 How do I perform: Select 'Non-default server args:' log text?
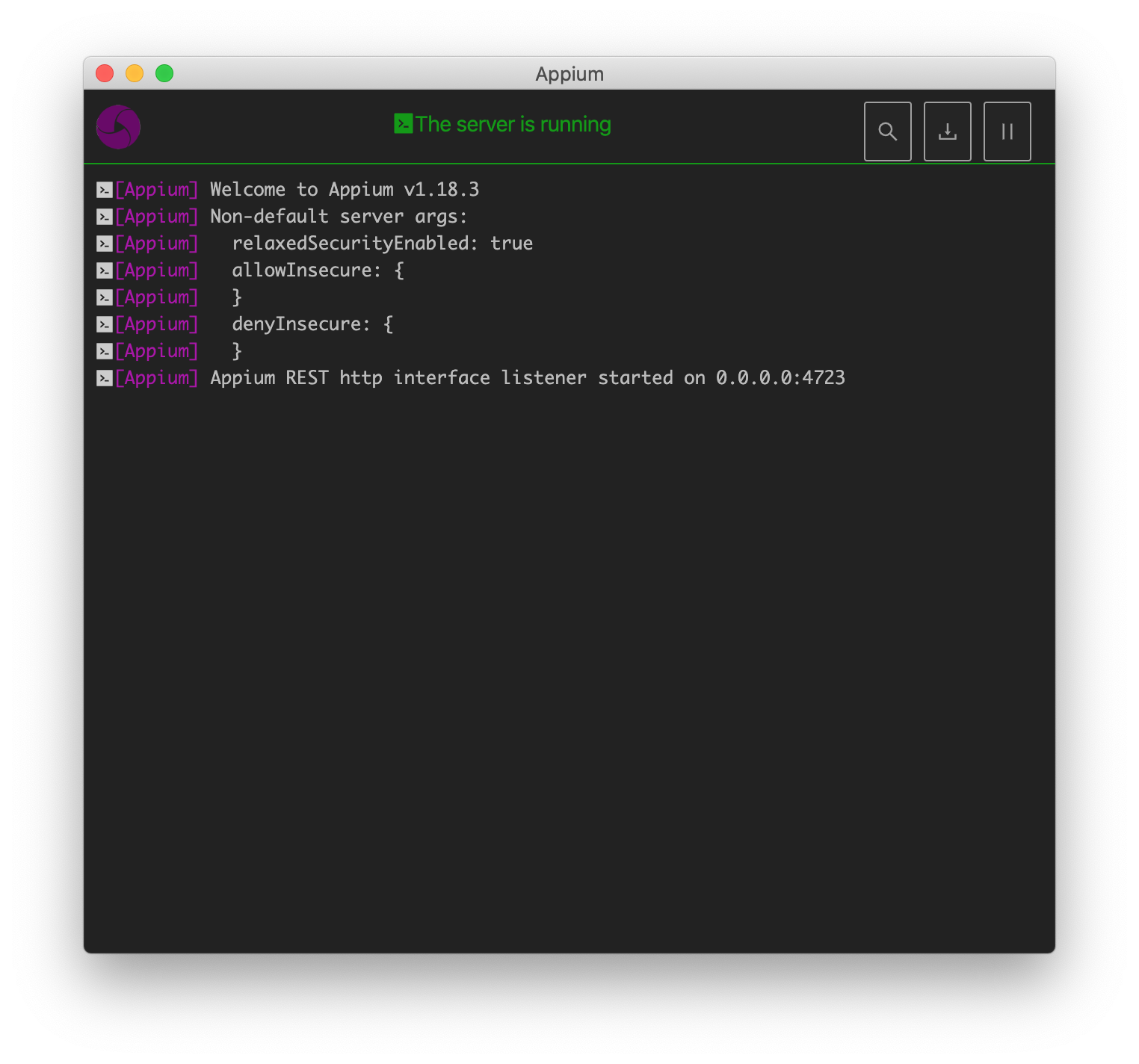[339, 217]
